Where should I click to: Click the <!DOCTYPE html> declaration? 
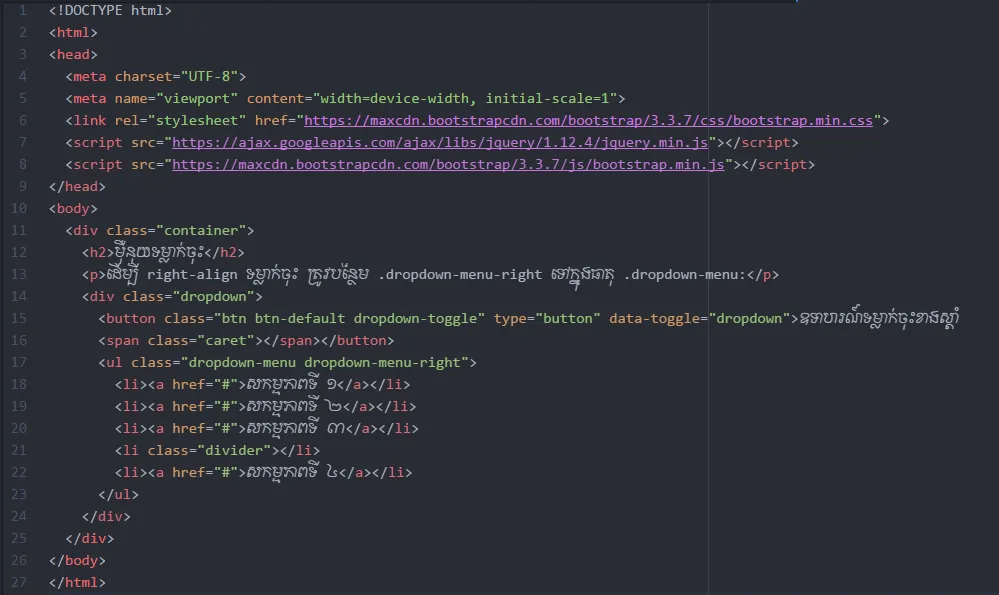pyautogui.click(x=110, y=11)
